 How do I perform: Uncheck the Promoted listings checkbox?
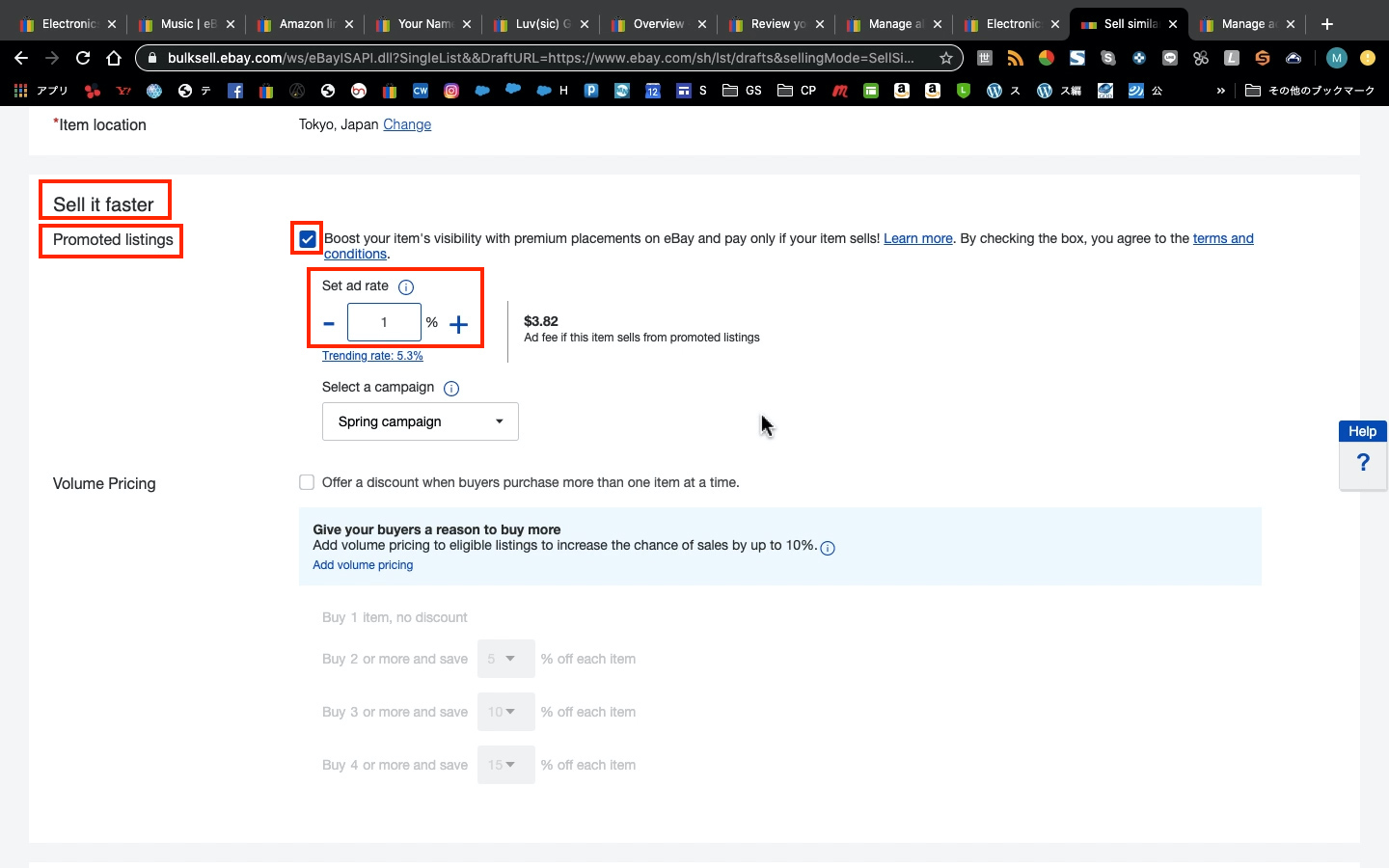(x=308, y=239)
